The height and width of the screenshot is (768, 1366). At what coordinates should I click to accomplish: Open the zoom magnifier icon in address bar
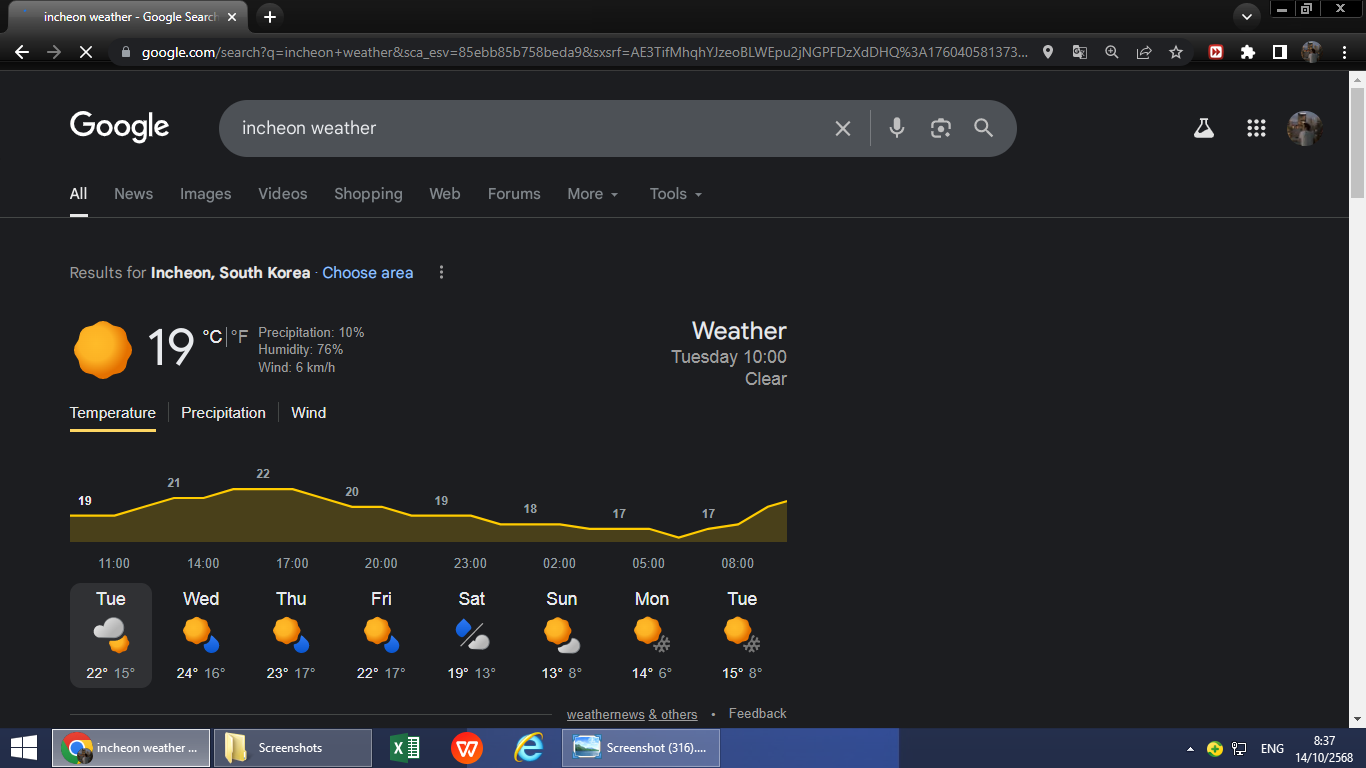[x=1112, y=52]
